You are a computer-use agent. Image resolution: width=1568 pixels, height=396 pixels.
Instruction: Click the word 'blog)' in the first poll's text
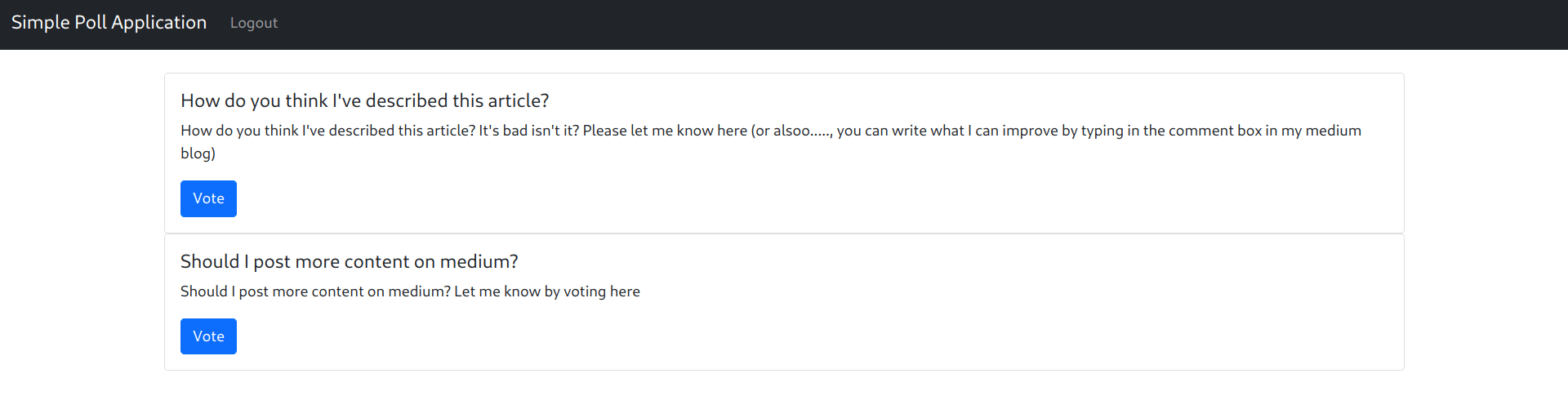(198, 153)
